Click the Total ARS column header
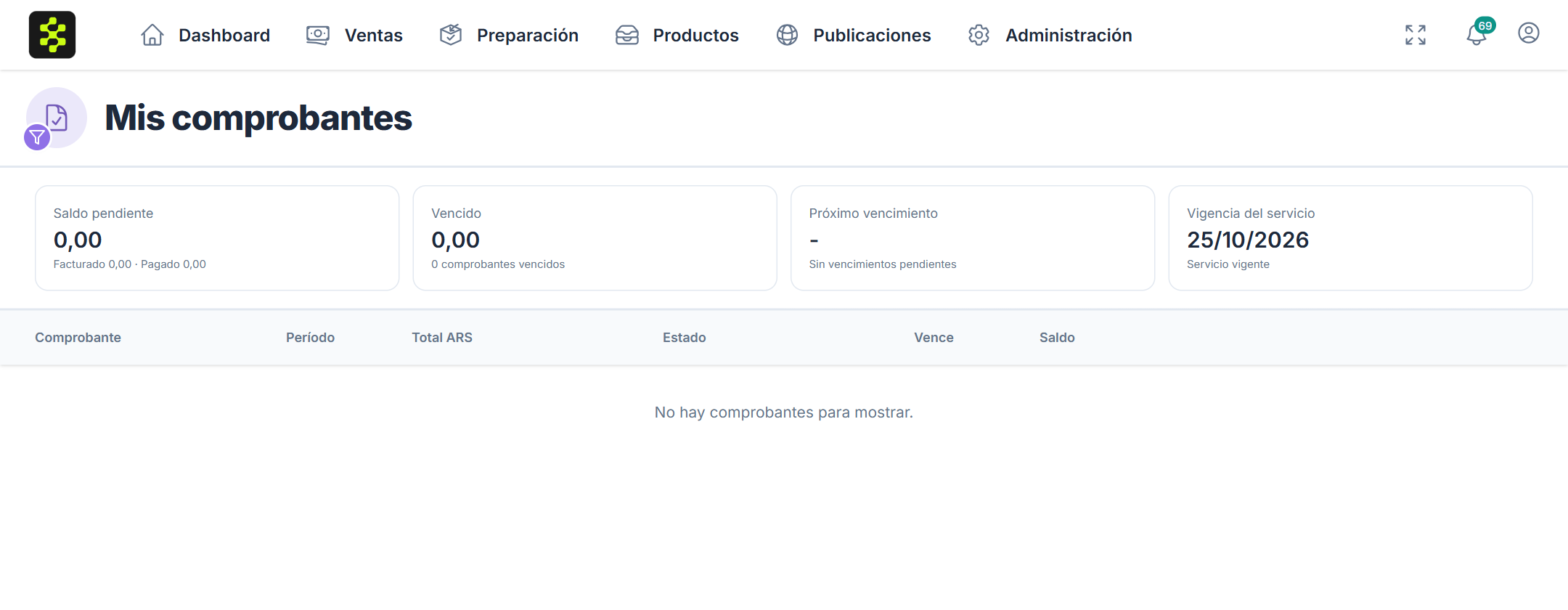Viewport: 1568px width, 610px height. 442,338
